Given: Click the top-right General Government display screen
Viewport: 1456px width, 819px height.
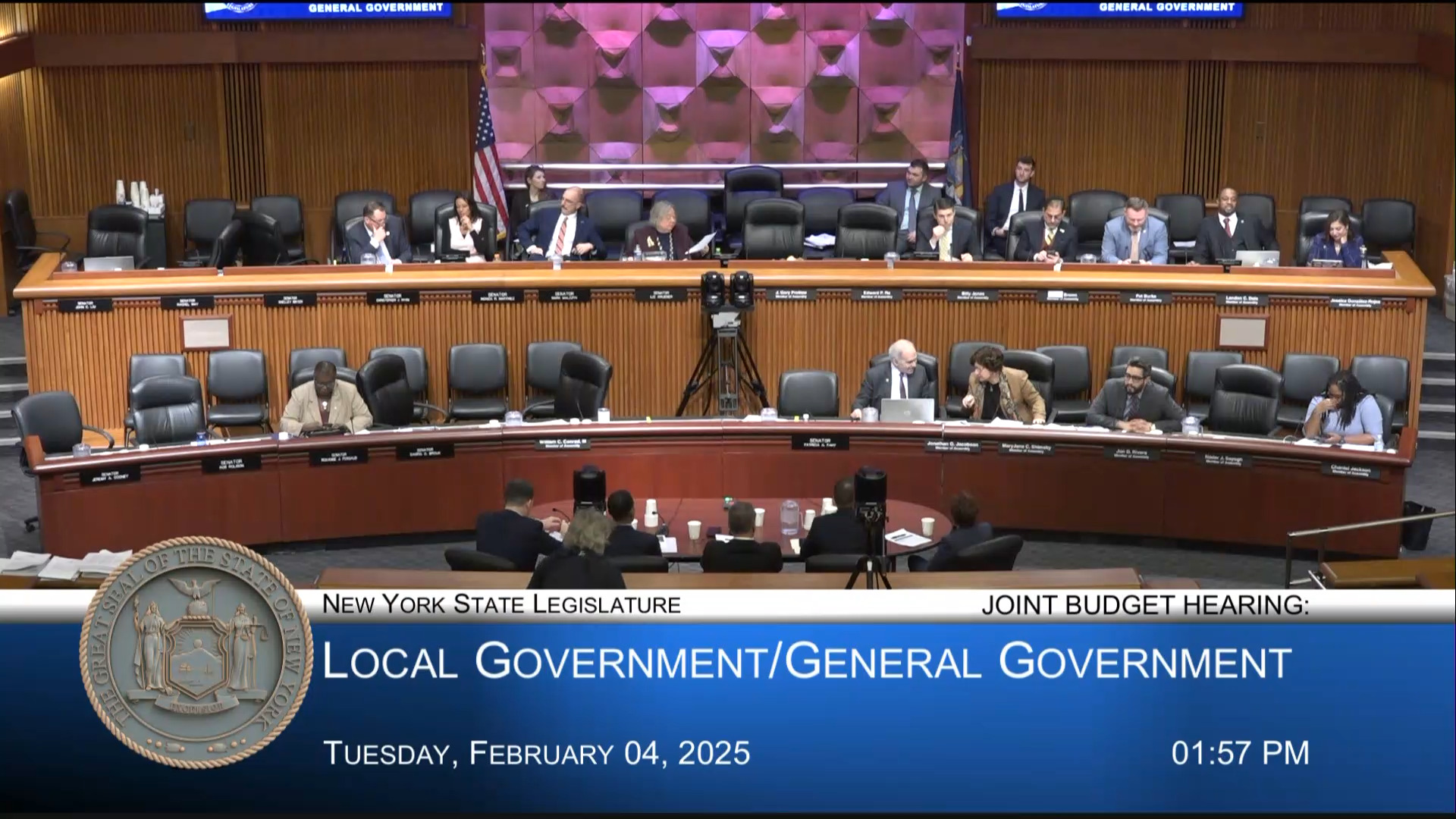Looking at the screenshot, I should point(1119,9).
